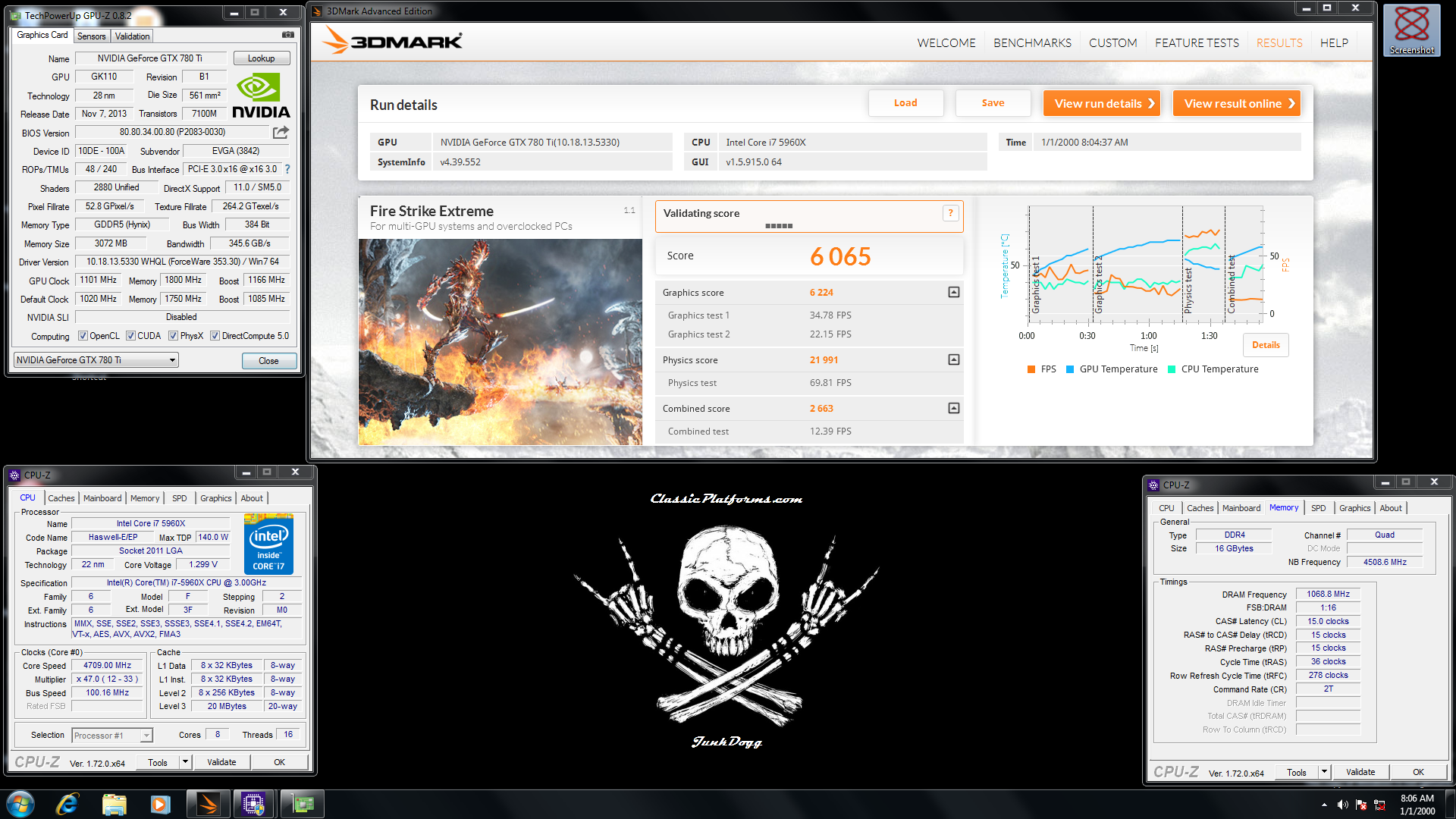Click the clock in system tray
The height and width of the screenshot is (819, 1456).
(1417, 805)
